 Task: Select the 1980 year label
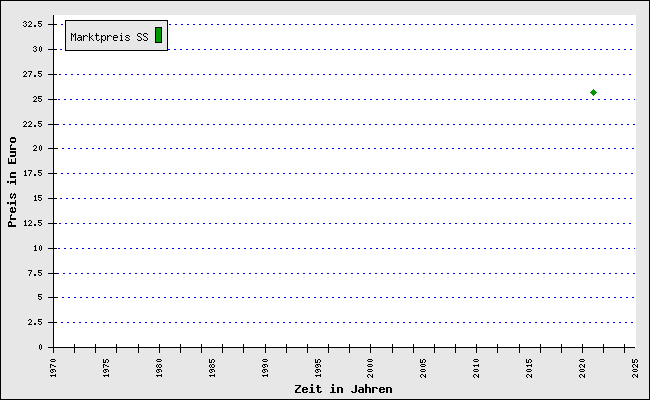pos(159,366)
